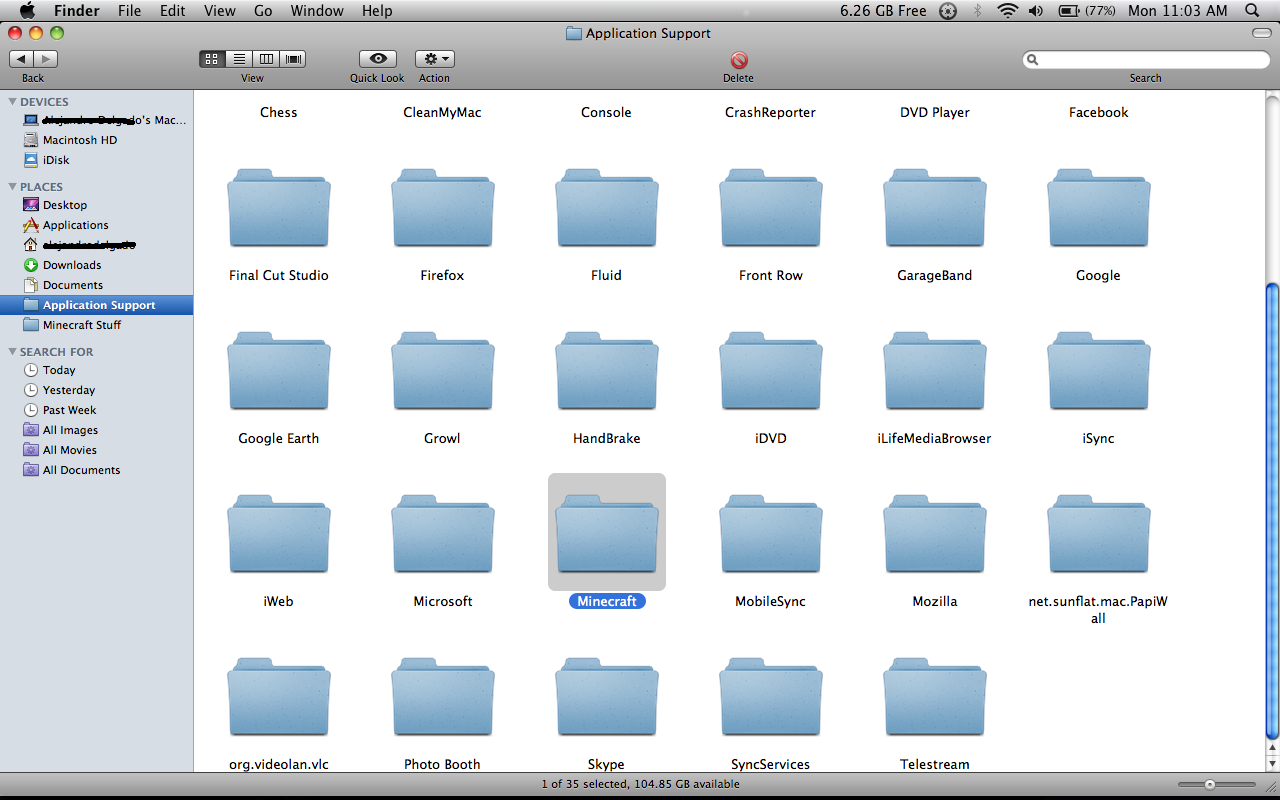This screenshot has width=1280, height=800.
Task: Open the Edit menu
Action: click(x=173, y=11)
